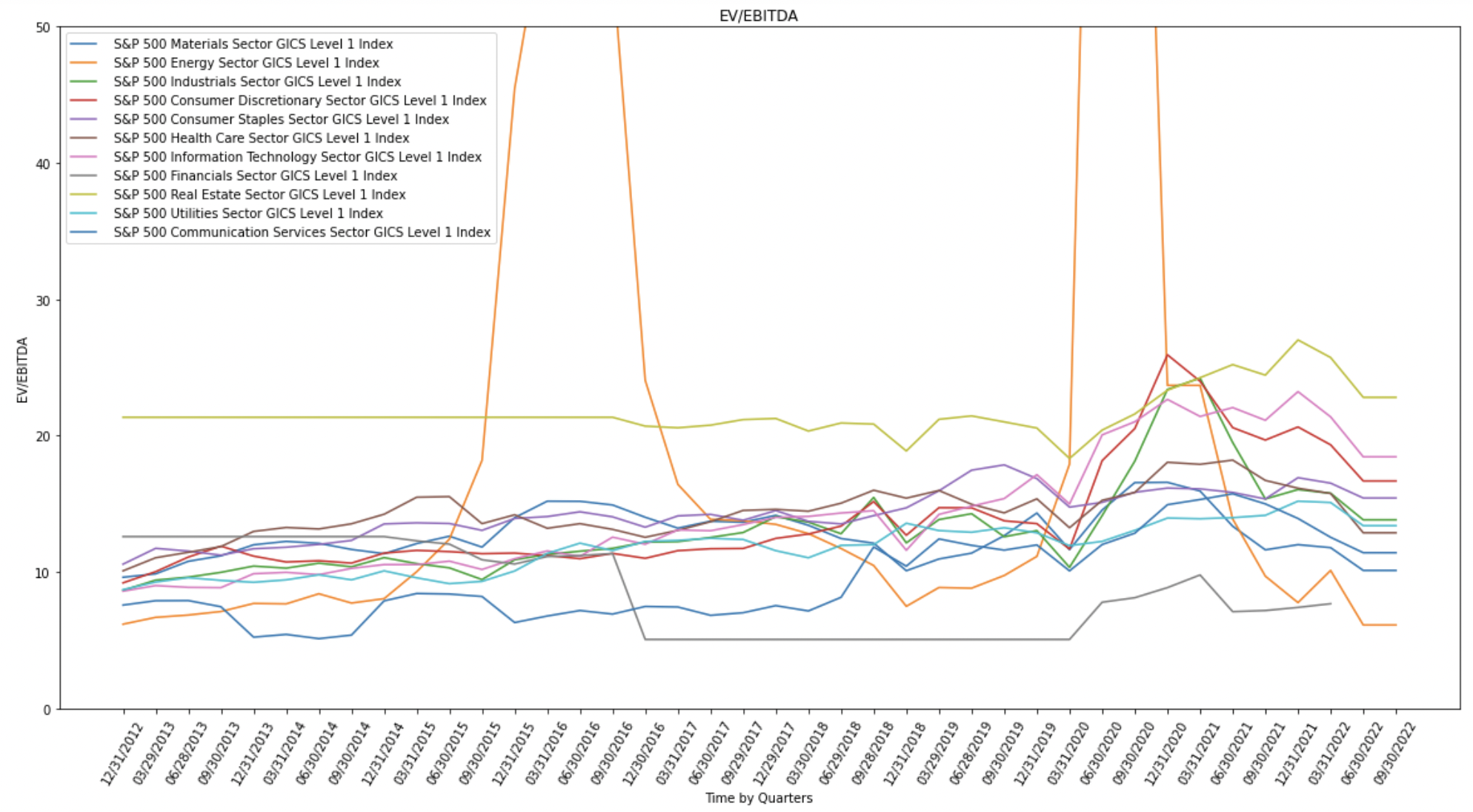Click the 06/29/2018 x-axis date label

coord(839,753)
